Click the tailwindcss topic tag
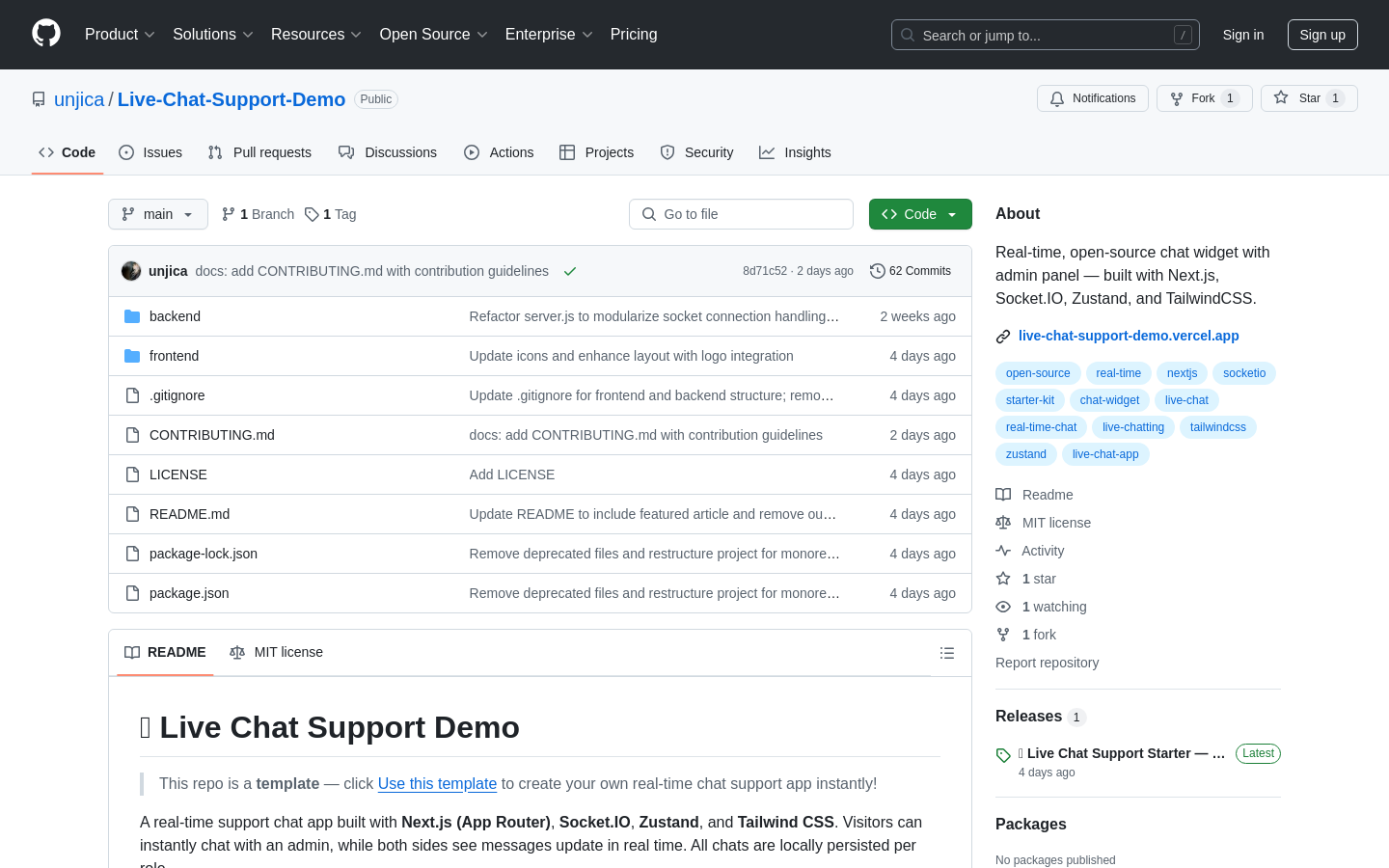The height and width of the screenshot is (868, 1389). (x=1218, y=427)
